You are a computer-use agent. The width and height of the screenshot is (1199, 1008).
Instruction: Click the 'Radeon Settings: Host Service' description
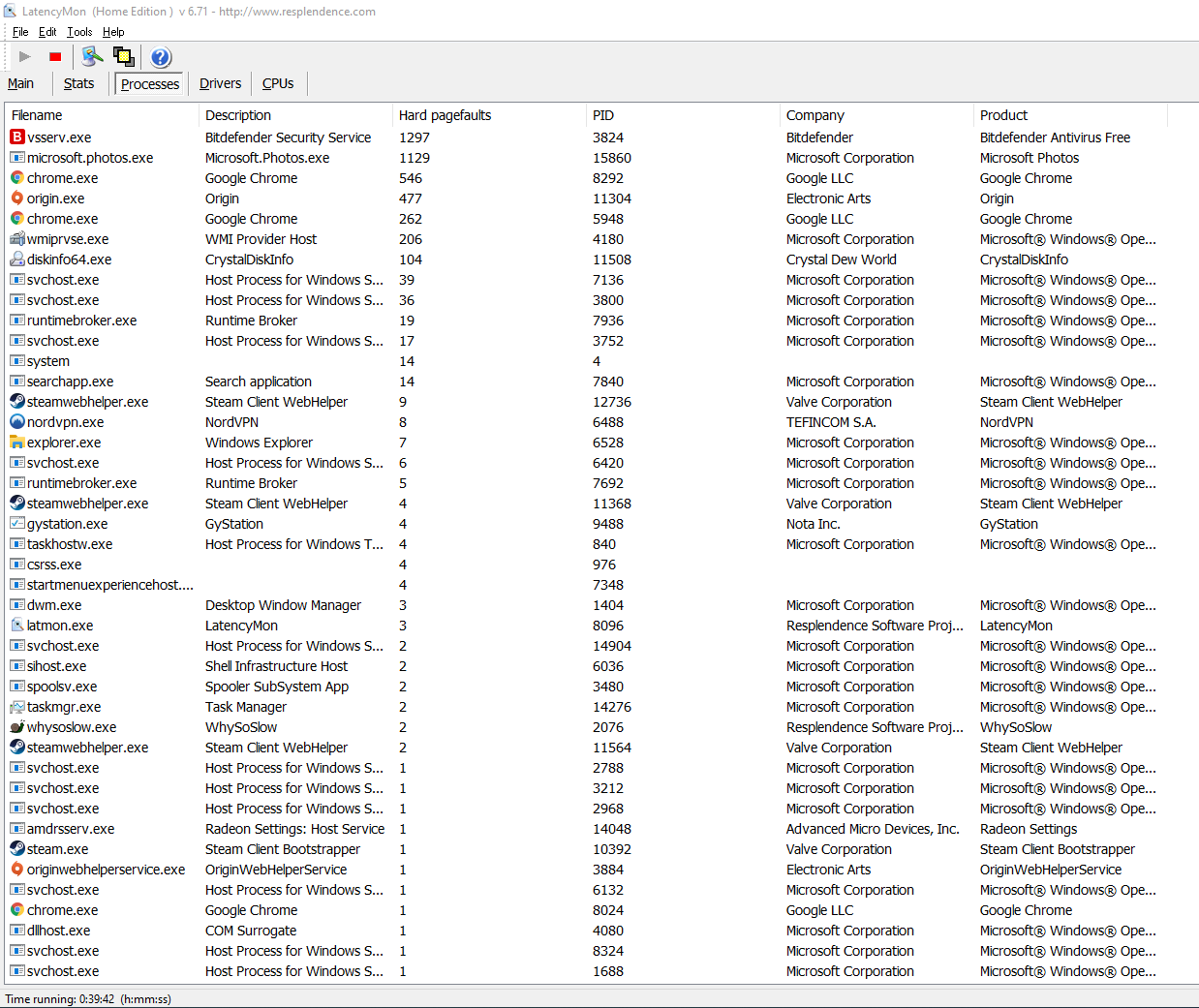coord(294,829)
